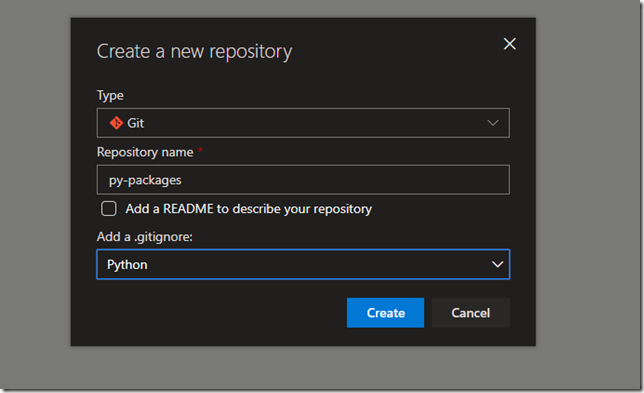Open the repository Type dropdown showing Git
Image resolution: width=644 pixels, height=393 pixels.
tap(303, 123)
